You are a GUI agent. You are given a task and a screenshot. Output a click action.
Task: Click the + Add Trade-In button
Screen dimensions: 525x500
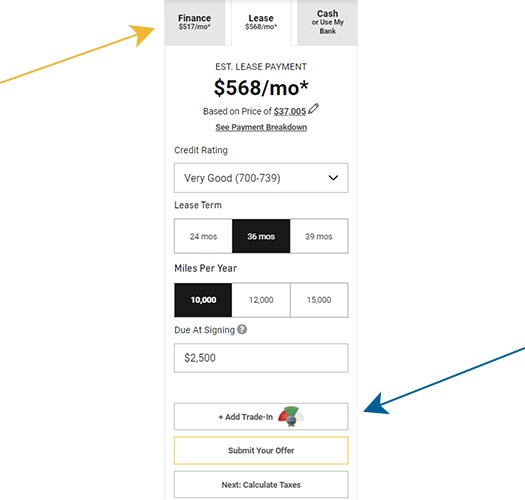tap(261, 417)
